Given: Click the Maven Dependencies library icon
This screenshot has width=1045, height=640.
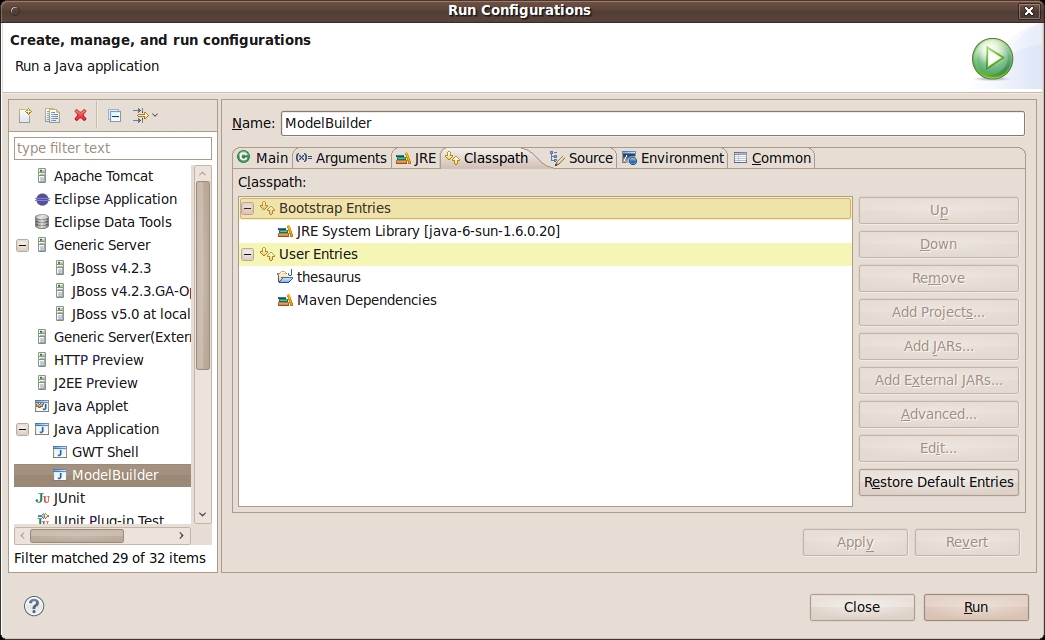Looking at the screenshot, I should click(285, 300).
